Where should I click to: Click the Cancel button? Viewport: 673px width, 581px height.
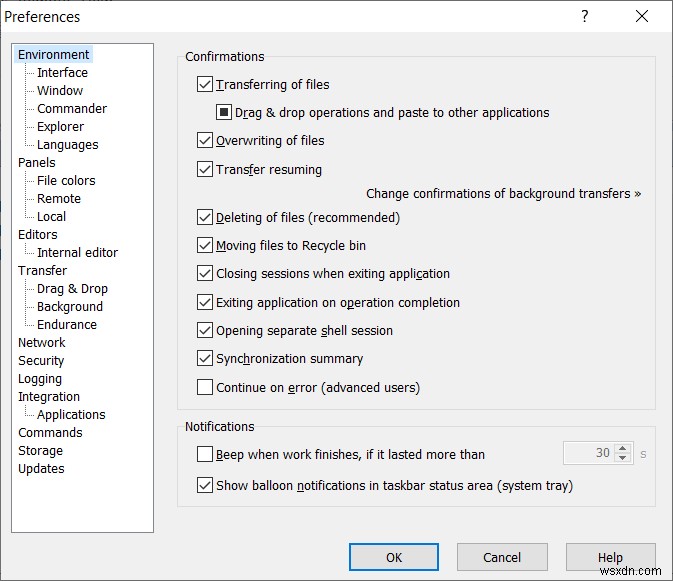point(502,557)
